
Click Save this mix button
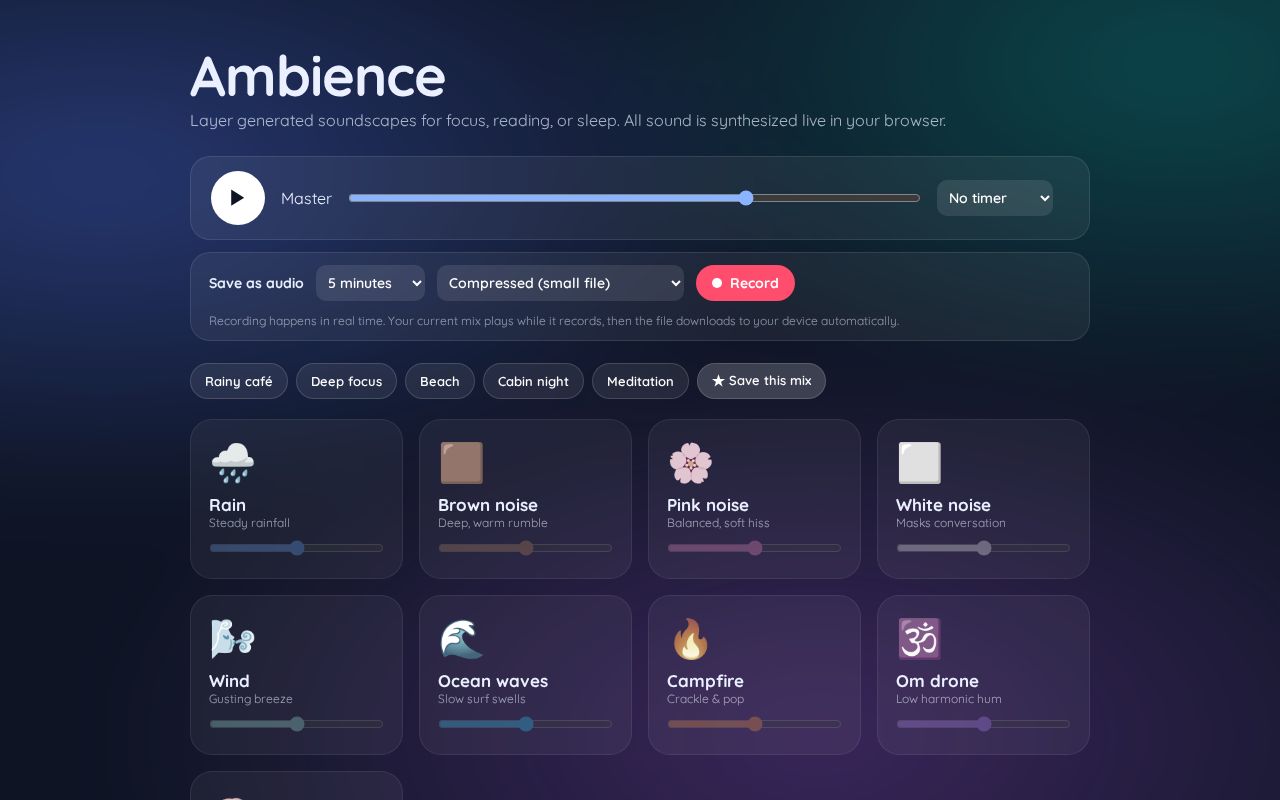[761, 381]
